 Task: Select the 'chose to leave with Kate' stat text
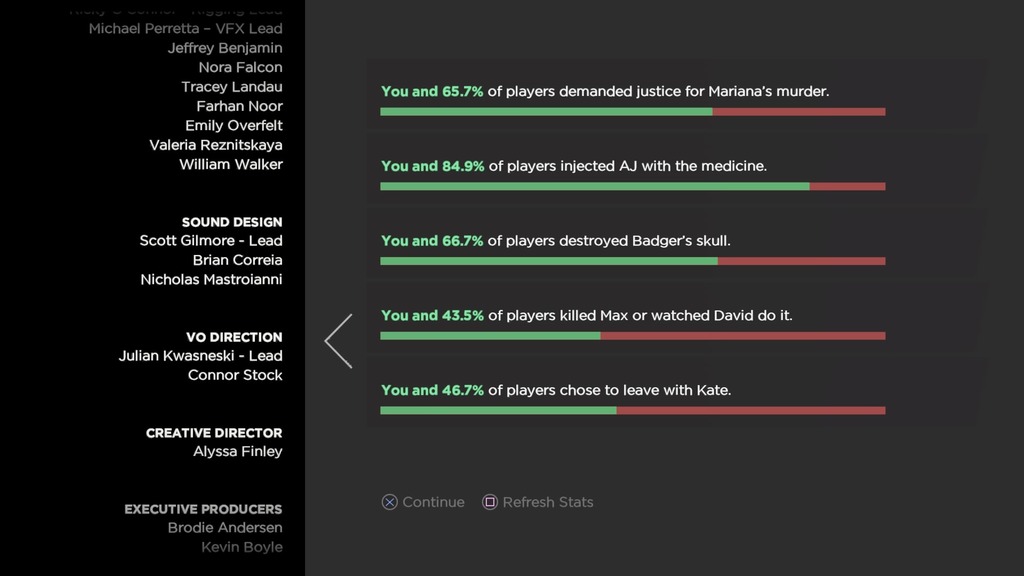[x=556, y=390]
